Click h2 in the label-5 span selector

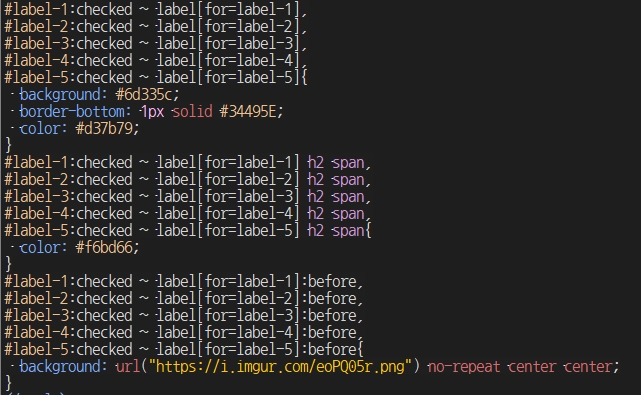tap(316, 230)
